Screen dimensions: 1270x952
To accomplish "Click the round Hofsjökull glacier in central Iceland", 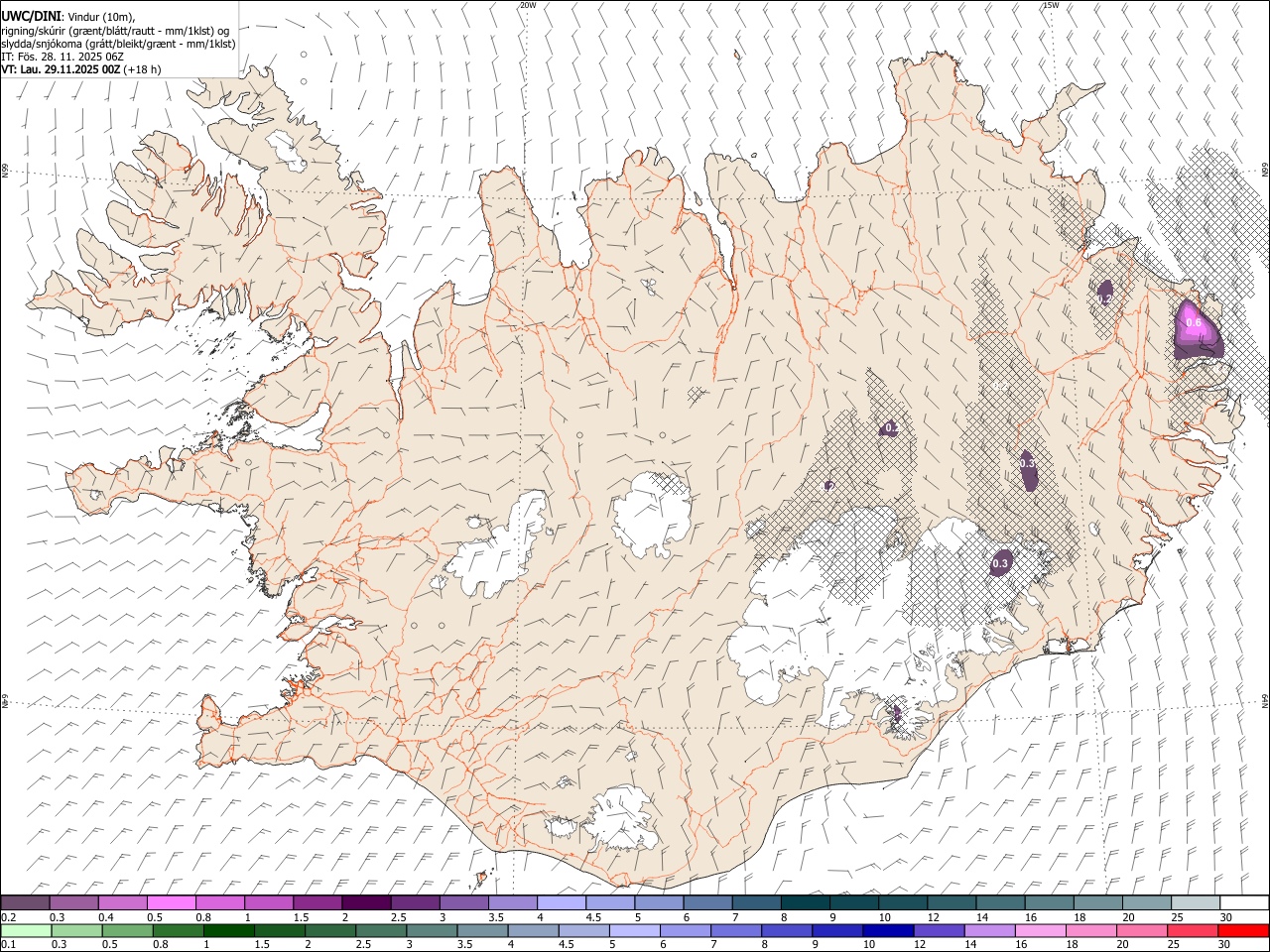I will [652, 515].
